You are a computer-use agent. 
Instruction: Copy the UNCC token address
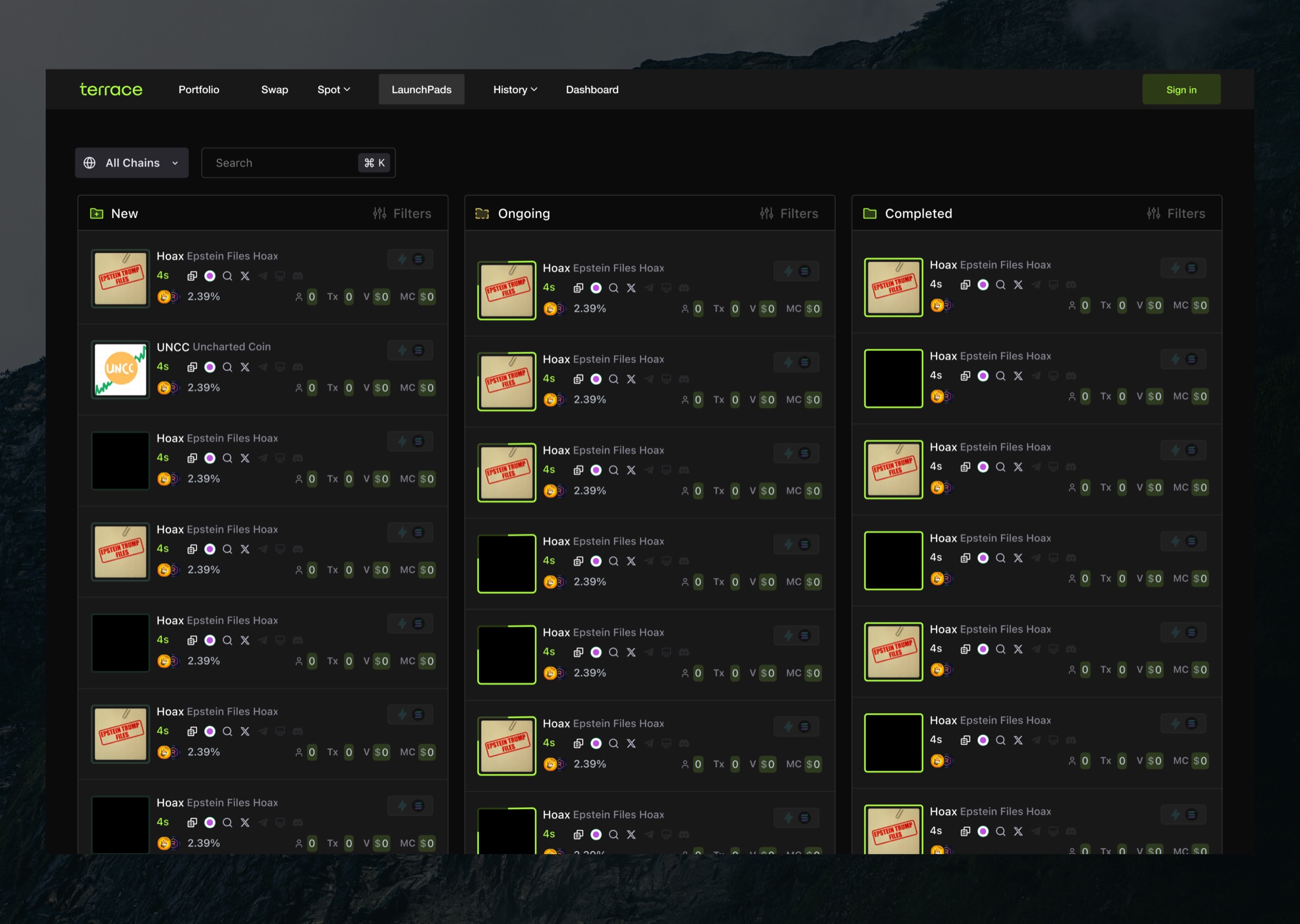[192, 367]
